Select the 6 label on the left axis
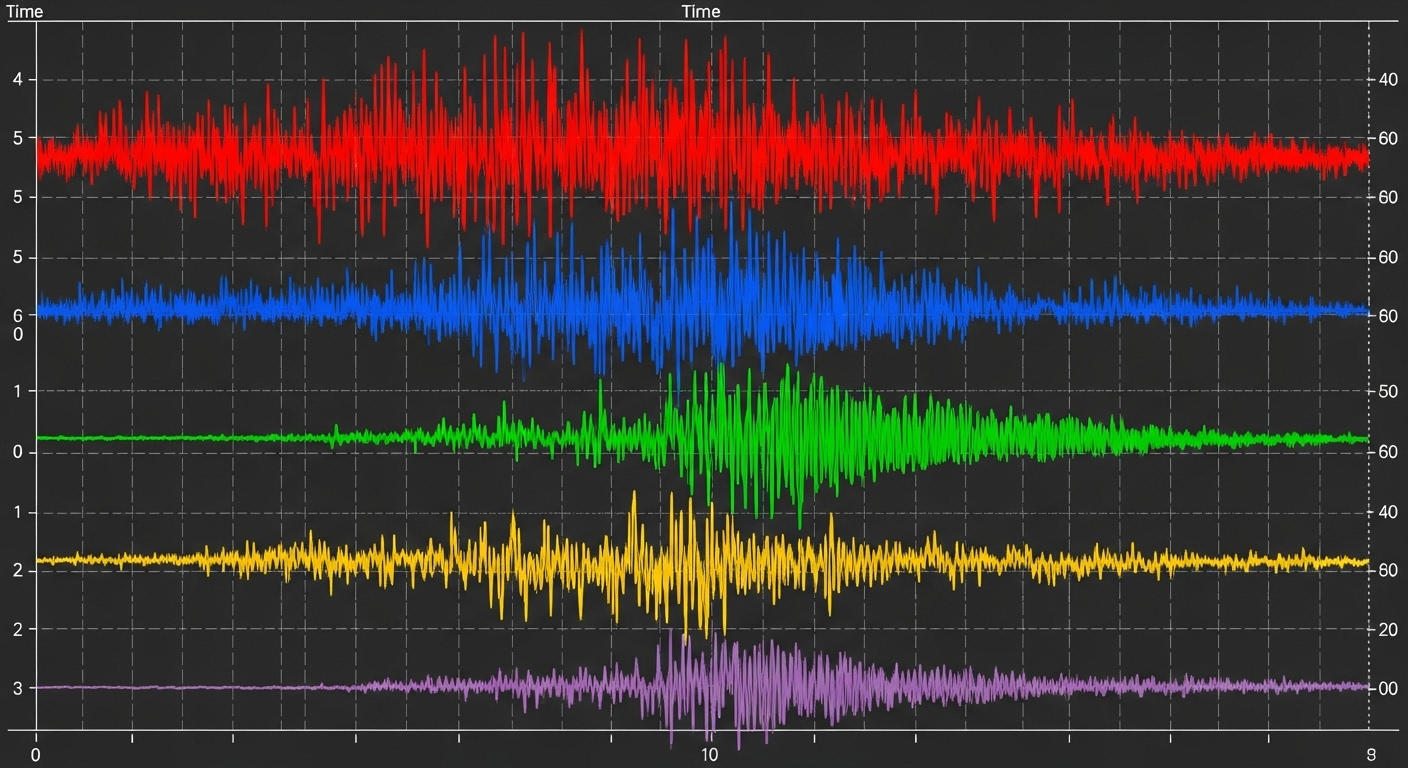1408x768 pixels. tap(18, 315)
